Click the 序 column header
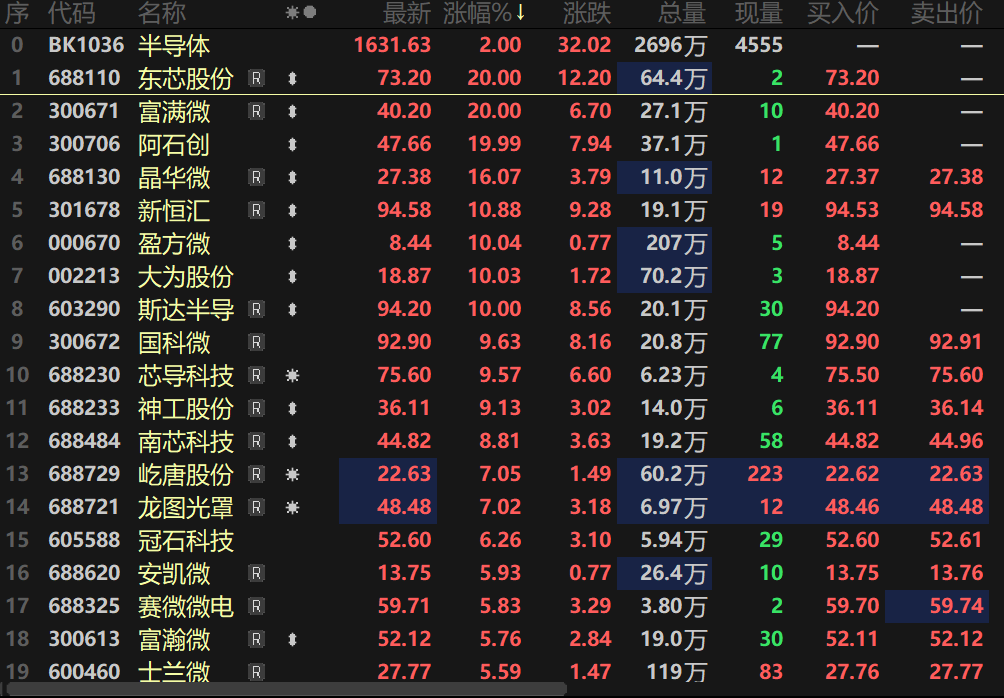 (17, 13)
